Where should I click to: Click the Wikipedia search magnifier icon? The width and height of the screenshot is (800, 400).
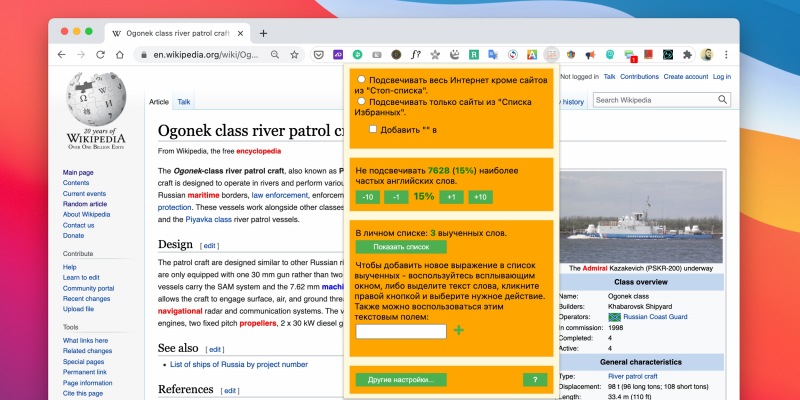pos(722,100)
